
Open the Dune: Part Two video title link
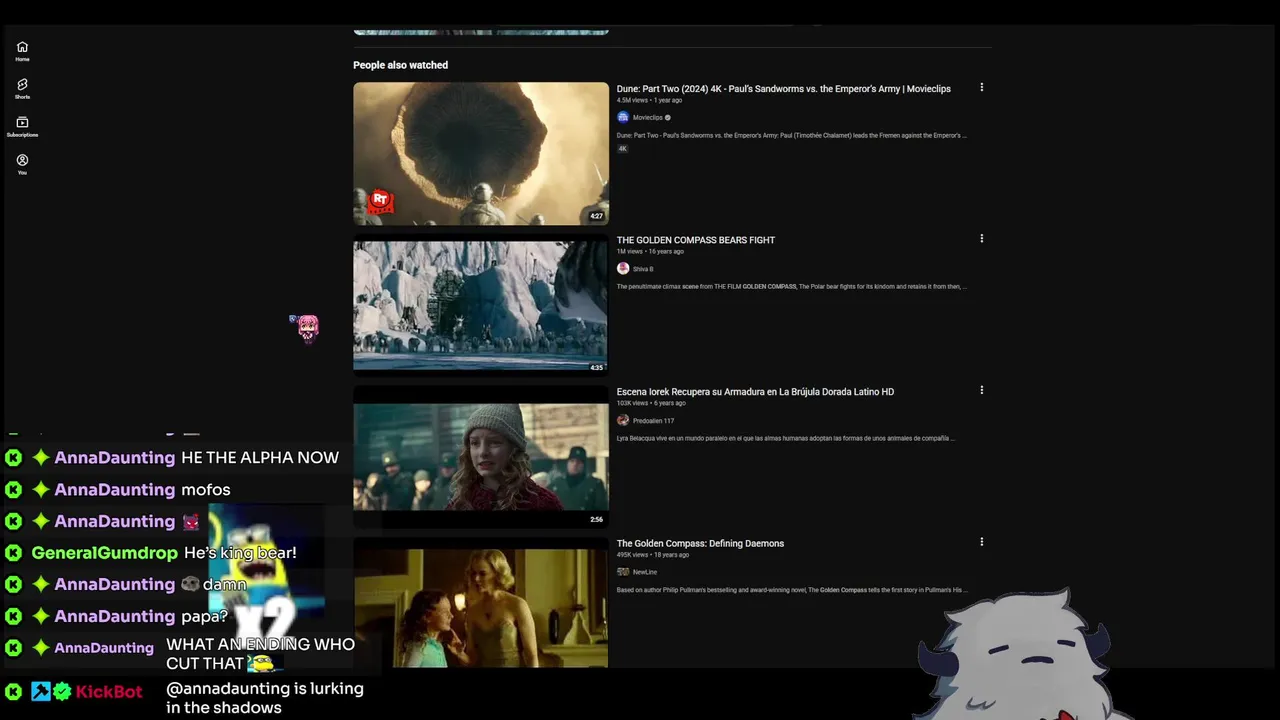click(x=783, y=89)
